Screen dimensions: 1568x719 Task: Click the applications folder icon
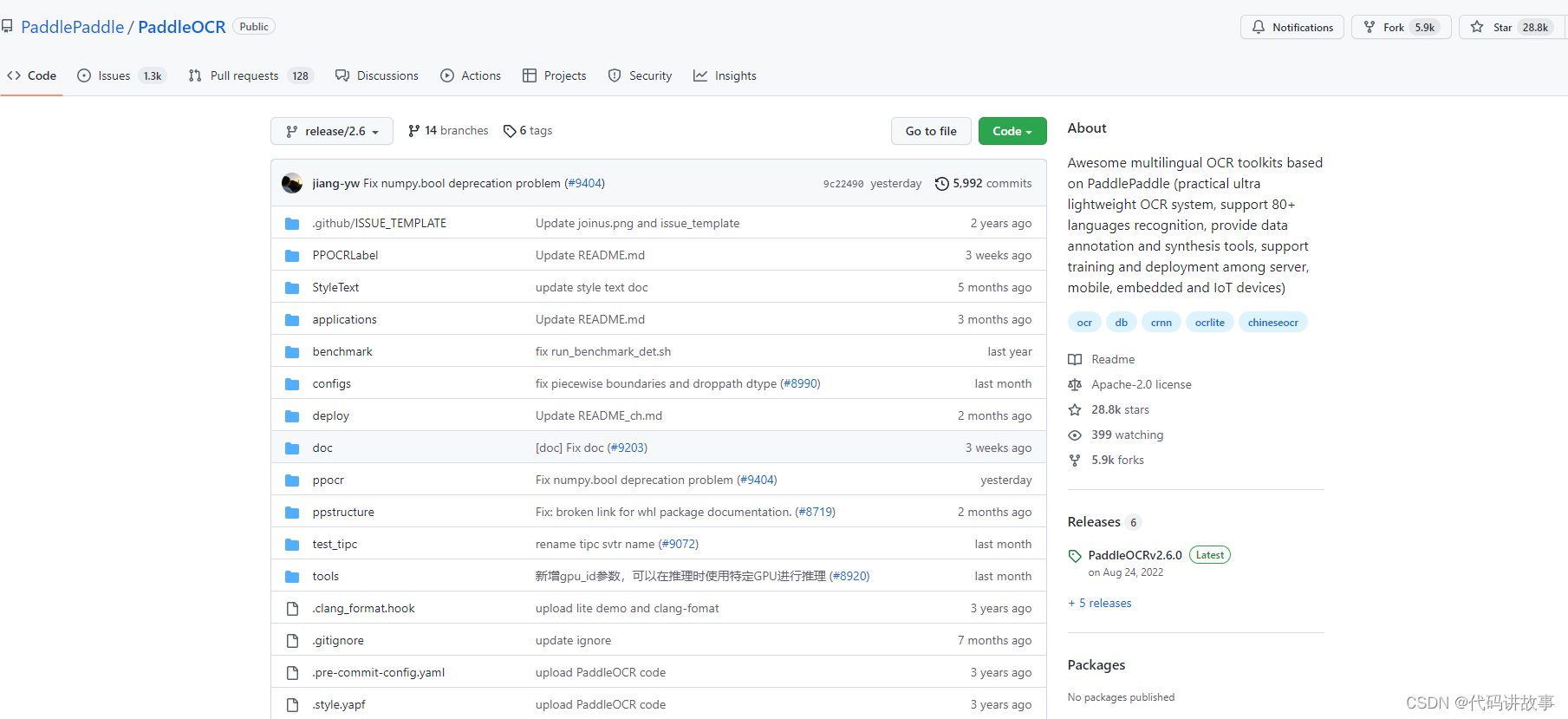[x=292, y=320]
